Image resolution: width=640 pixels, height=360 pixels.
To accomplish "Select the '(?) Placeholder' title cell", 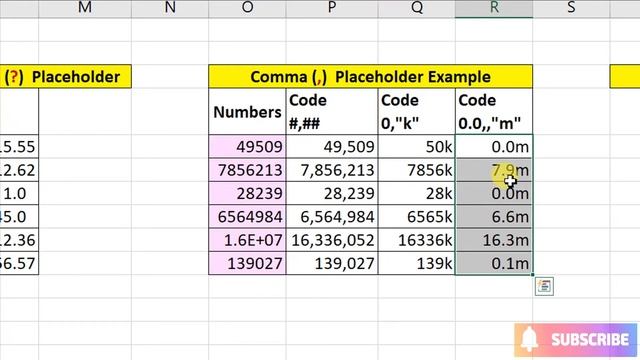I will [x=65, y=76].
